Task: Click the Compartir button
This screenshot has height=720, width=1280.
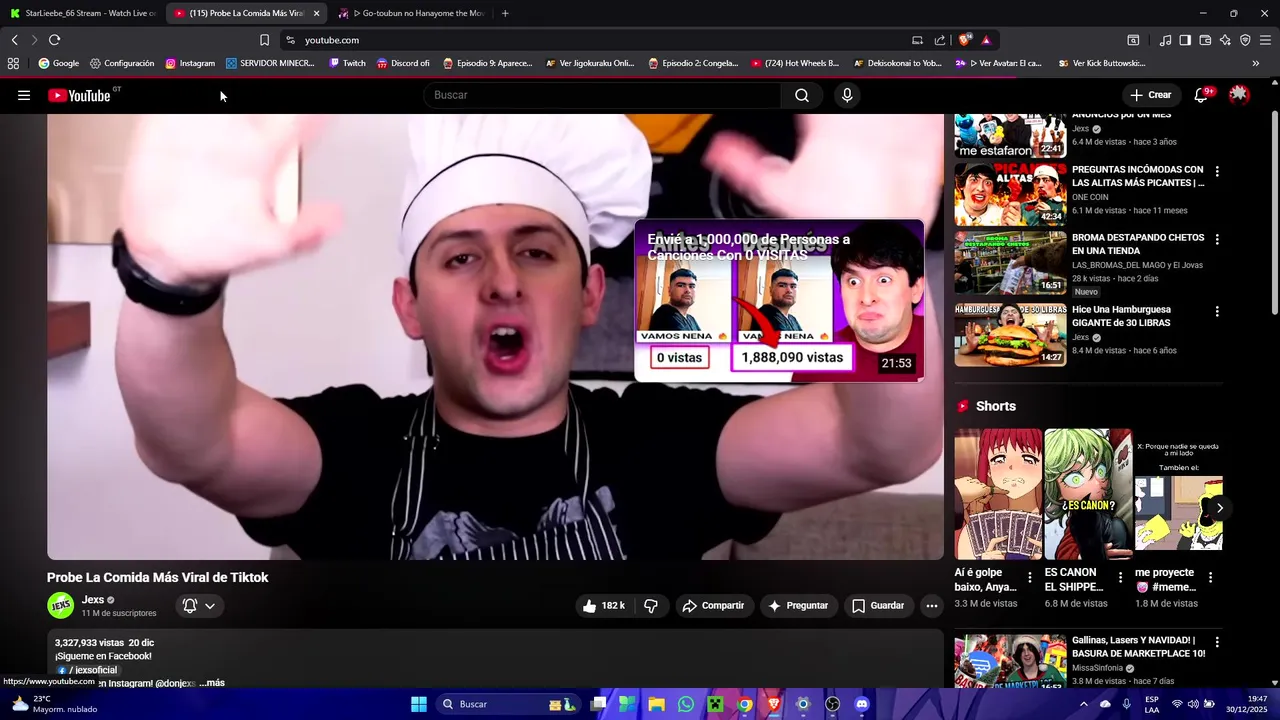Action: [x=713, y=605]
